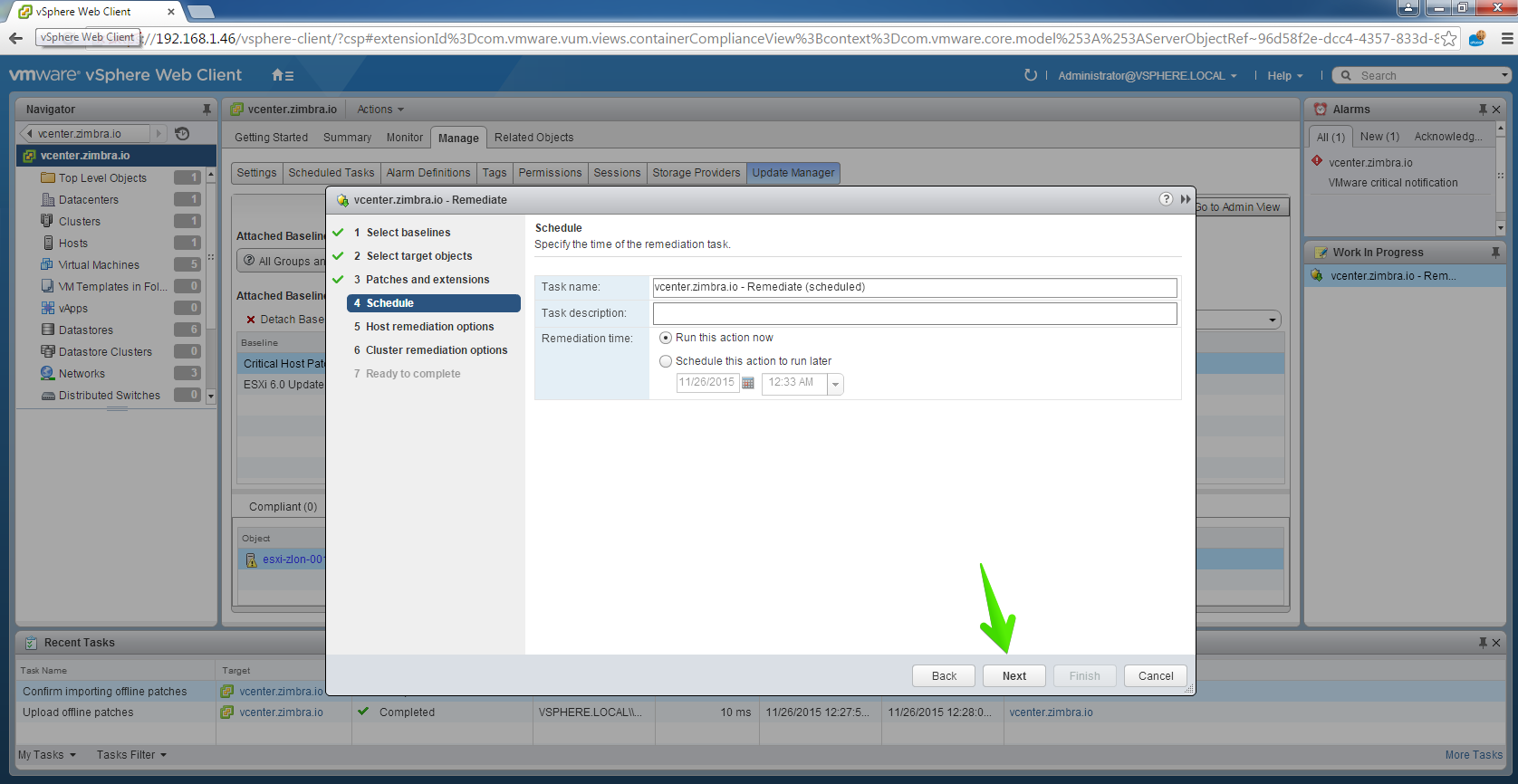Open the Permissions sub-tab
Image resolution: width=1518 pixels, height=784 pixels.
tap(550, 173)
